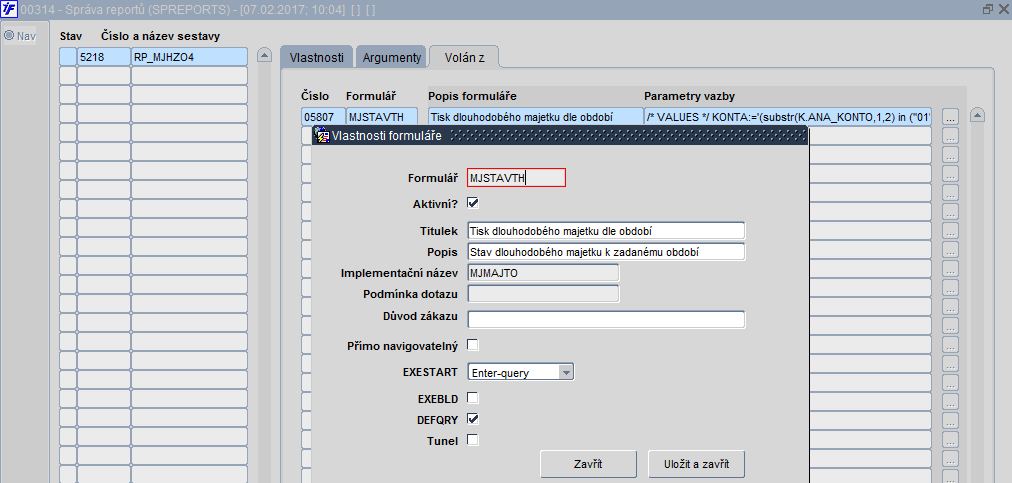Check the EXEBLD checkbox
This screenshot has height=483, width=1012.
click(473, 396)
